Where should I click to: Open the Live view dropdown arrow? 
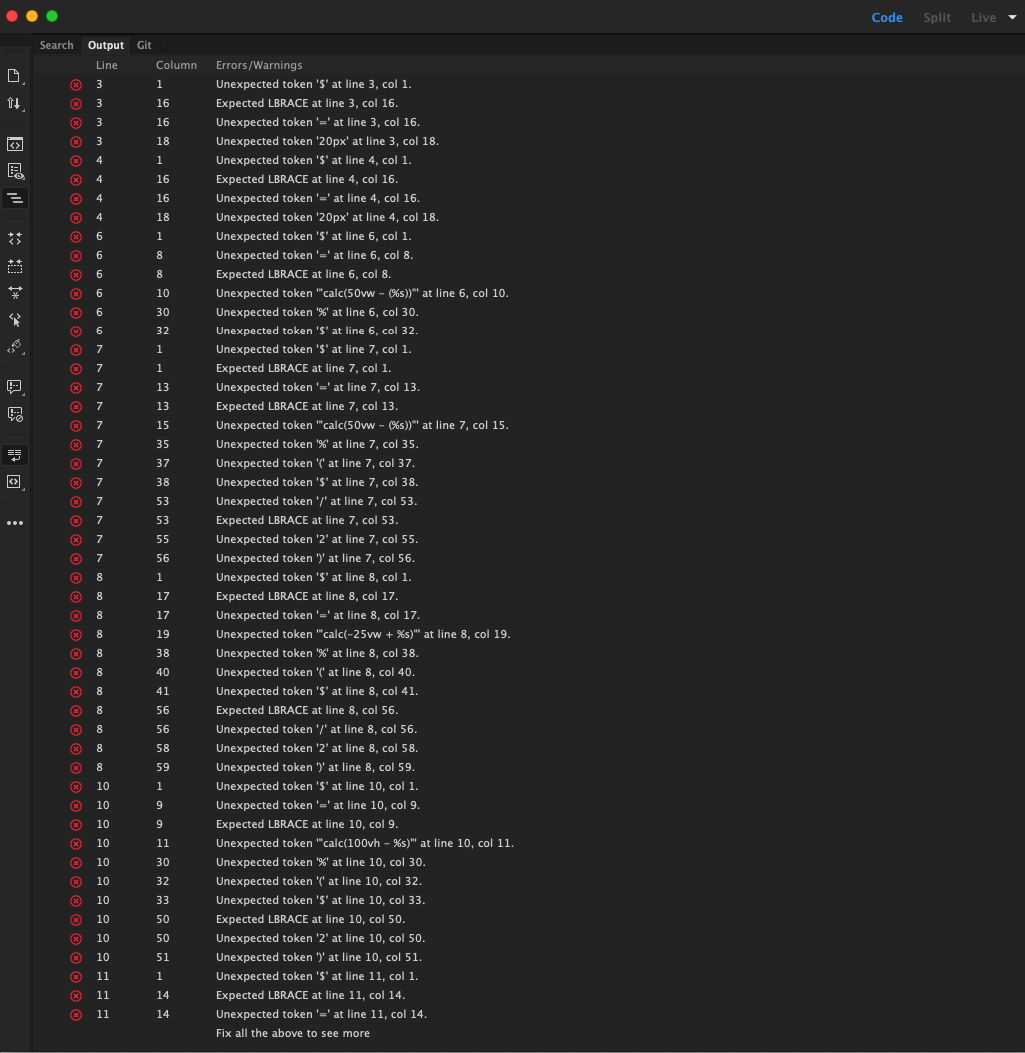point(1011,16)
